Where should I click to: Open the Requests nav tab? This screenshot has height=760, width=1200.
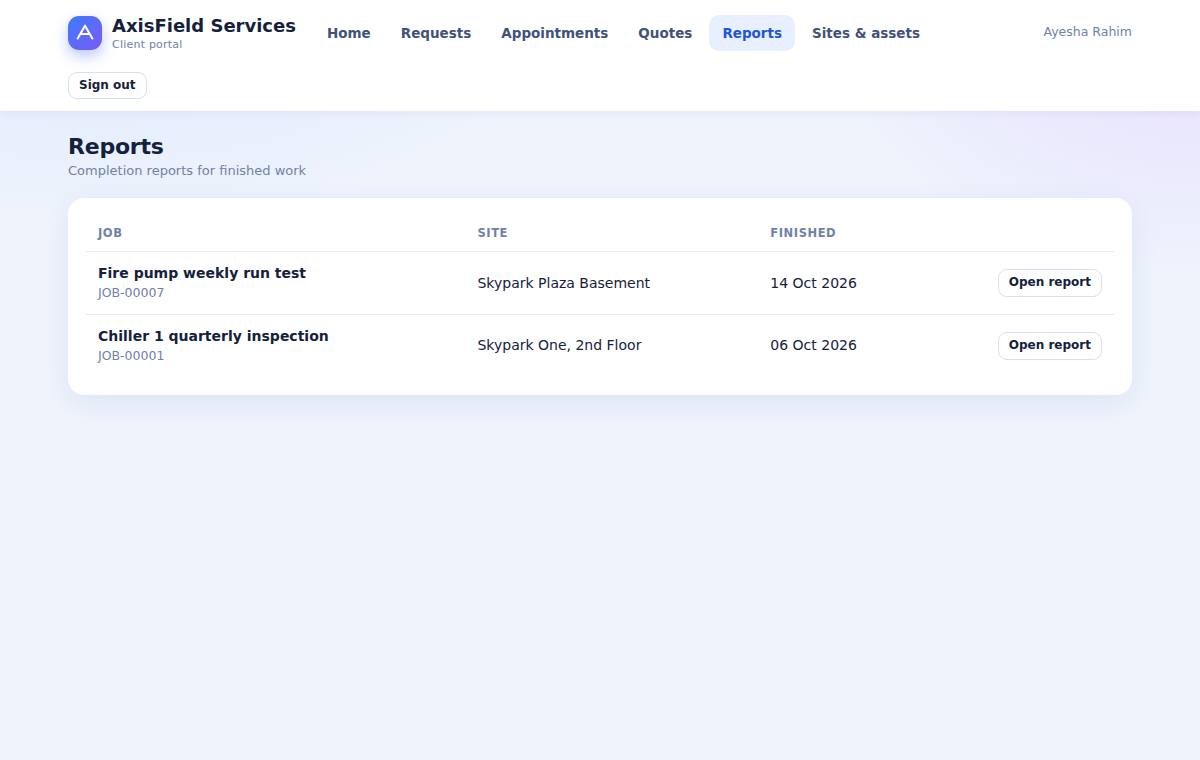[436, 33]
